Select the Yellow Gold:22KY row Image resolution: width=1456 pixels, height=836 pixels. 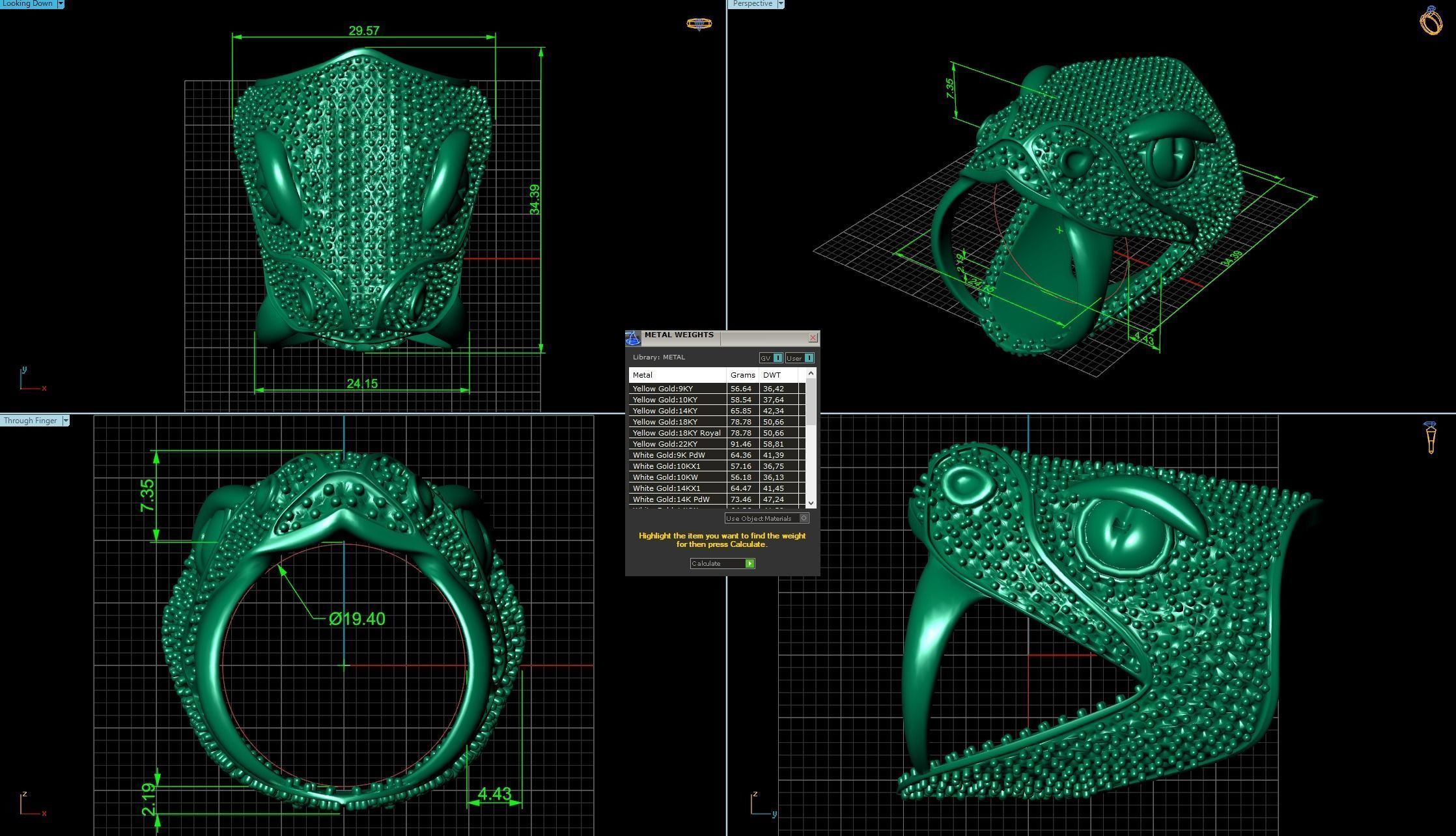(x=717, y=444)
